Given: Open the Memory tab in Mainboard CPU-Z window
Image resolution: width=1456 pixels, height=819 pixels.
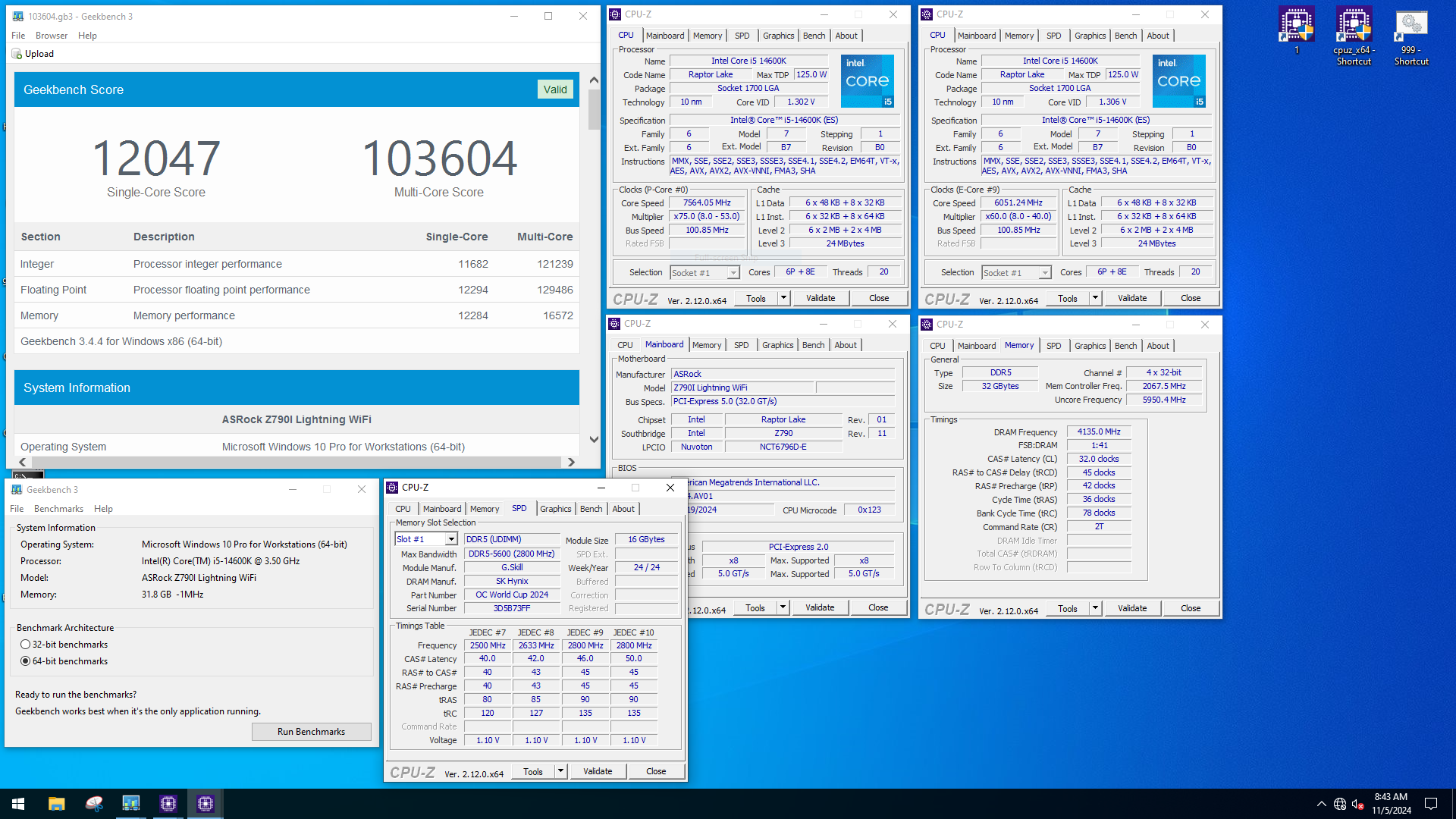Looking at the screenshot, I should [x=707, y=345].
